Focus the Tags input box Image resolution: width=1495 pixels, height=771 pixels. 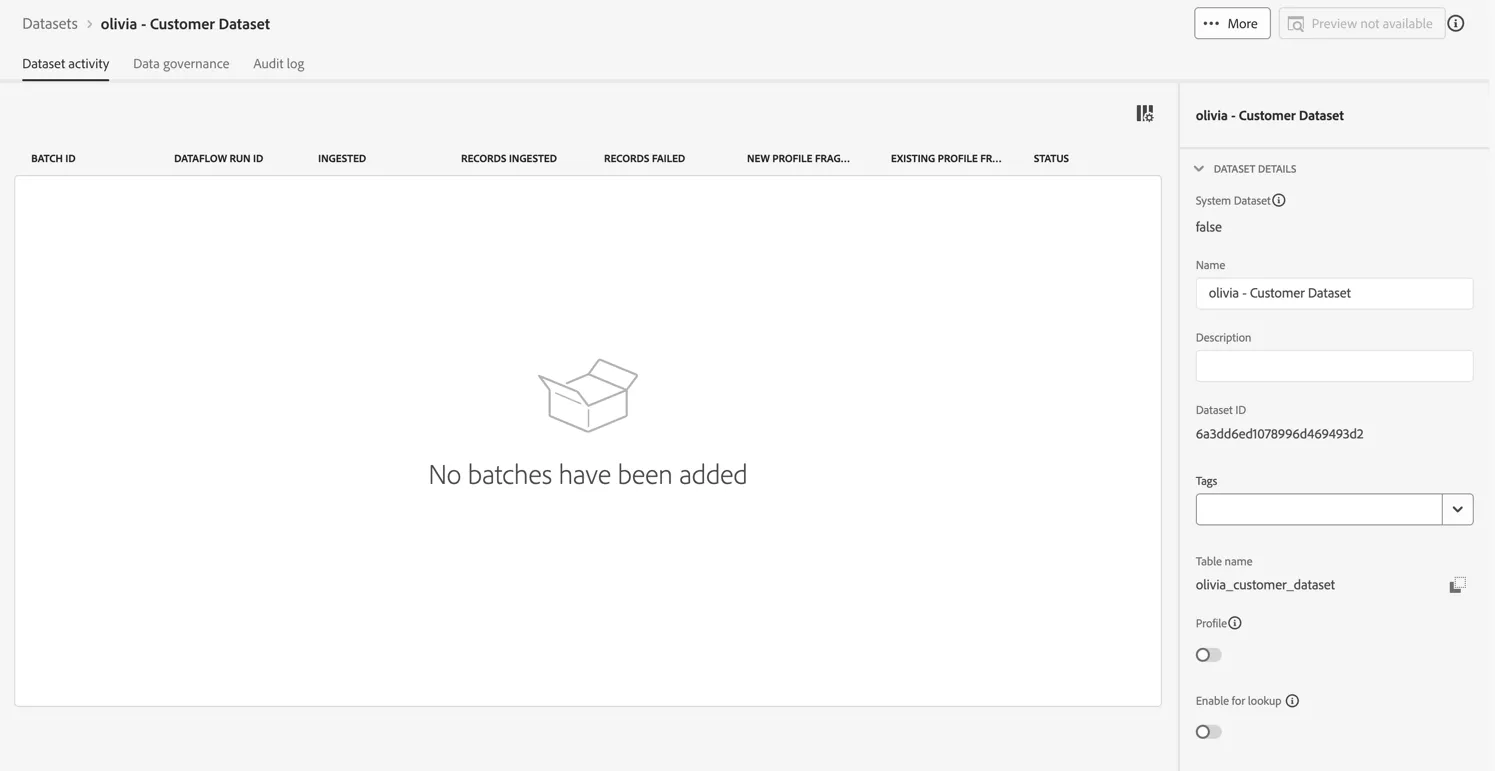pos(1318,509)
